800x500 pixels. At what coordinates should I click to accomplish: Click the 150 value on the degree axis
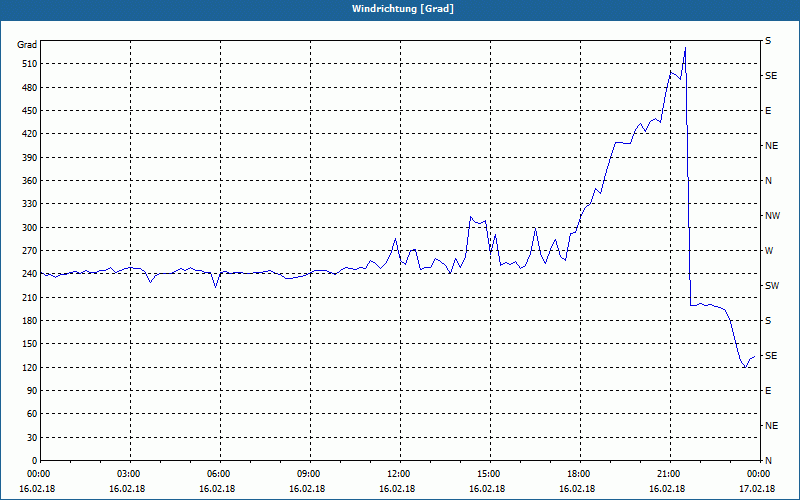pos(30,344)
